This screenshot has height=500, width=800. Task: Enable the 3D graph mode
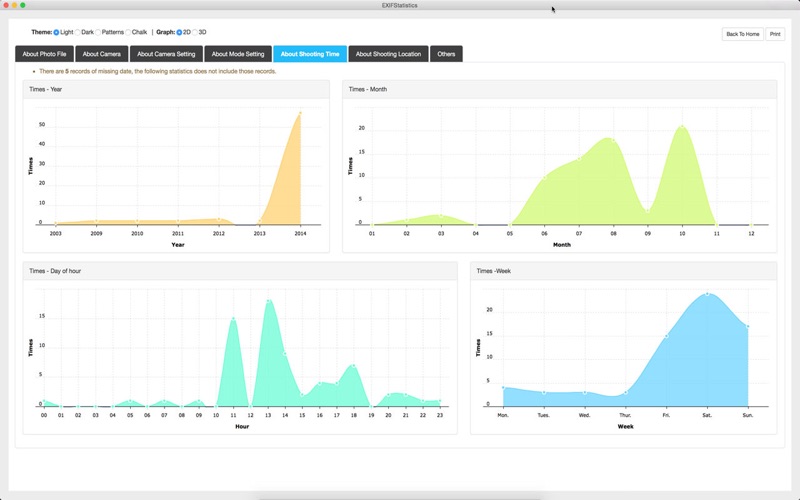[x=195, y=32]
